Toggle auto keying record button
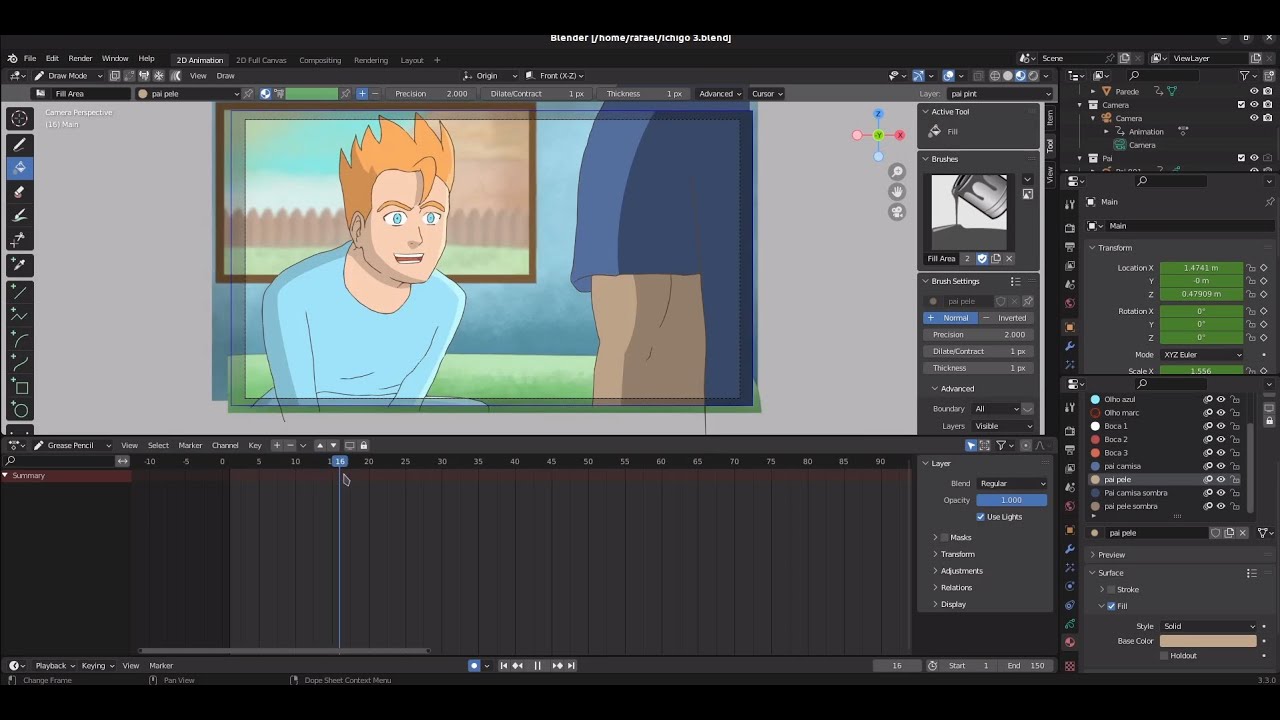The height and width of the screenshot is (720, 1280). pos(474,666)
